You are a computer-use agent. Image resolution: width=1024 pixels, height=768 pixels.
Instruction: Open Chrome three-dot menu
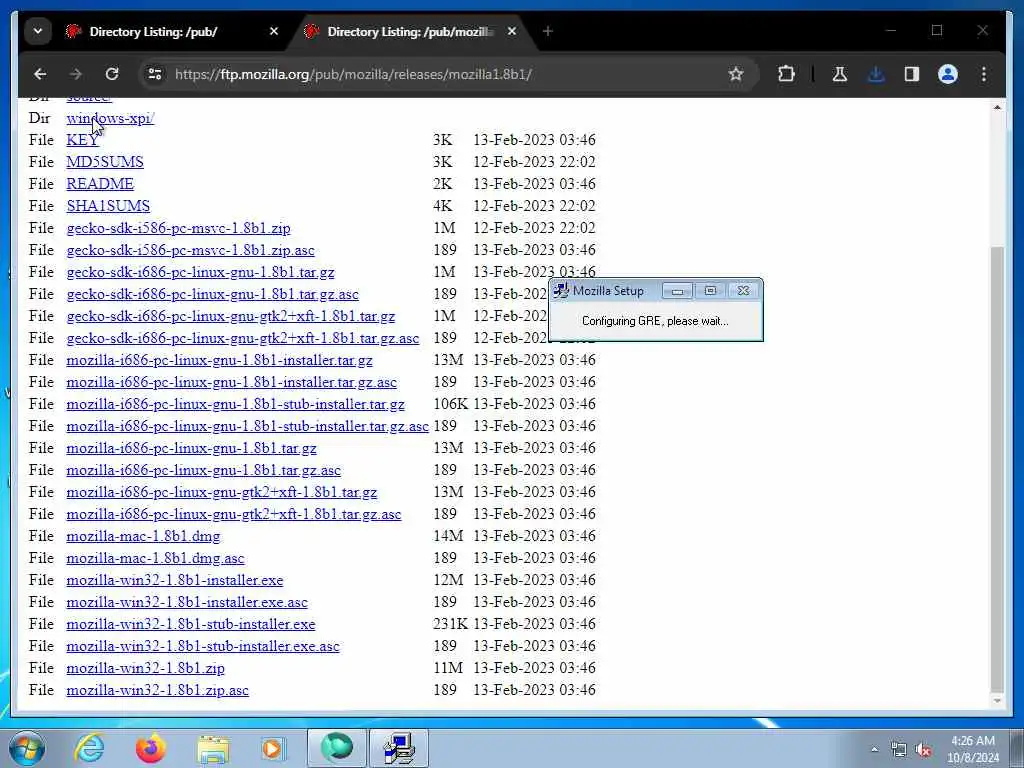[x=984, y=74]
